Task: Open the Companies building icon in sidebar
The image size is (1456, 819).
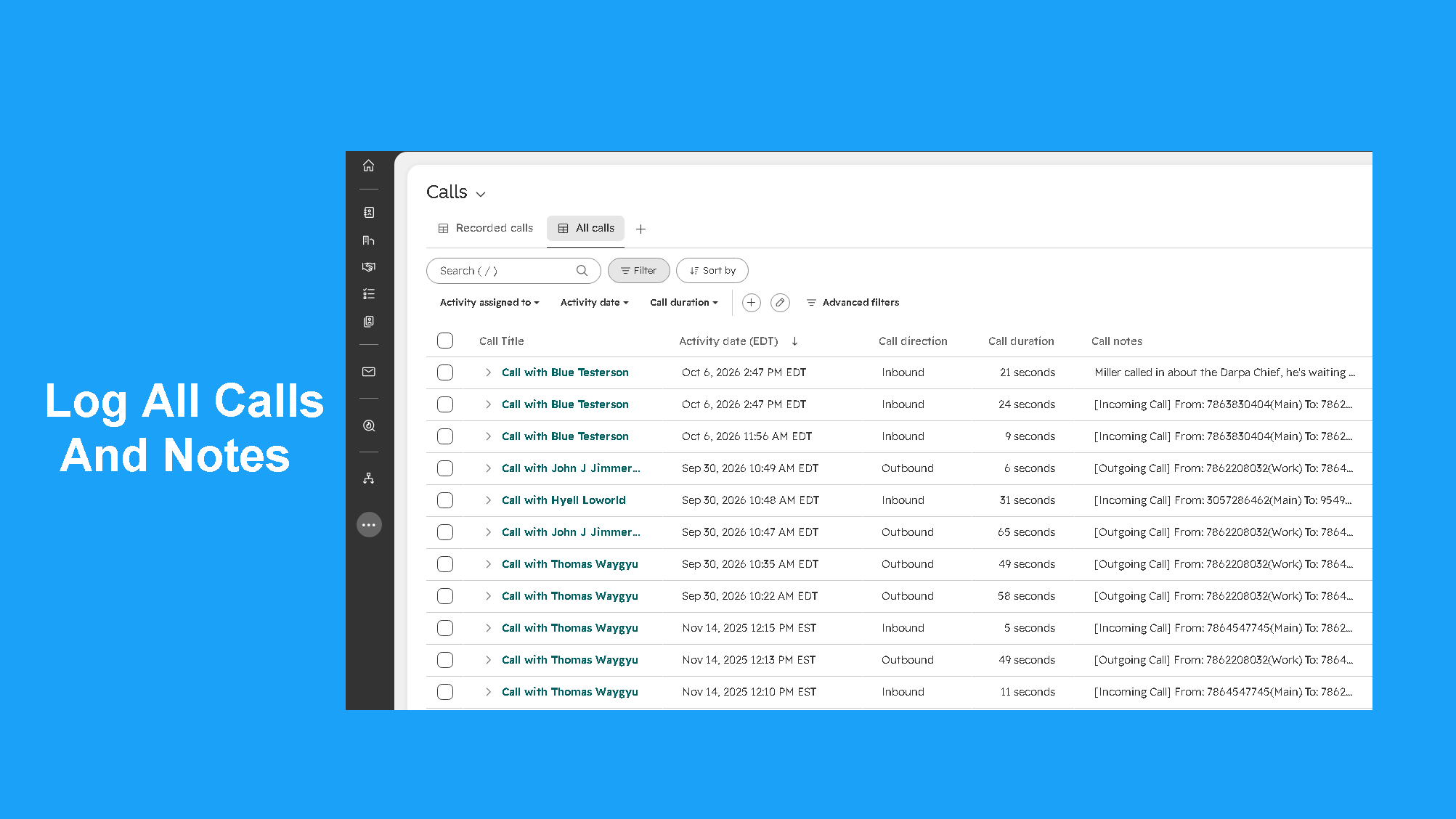Action: [x=369, y=240]
